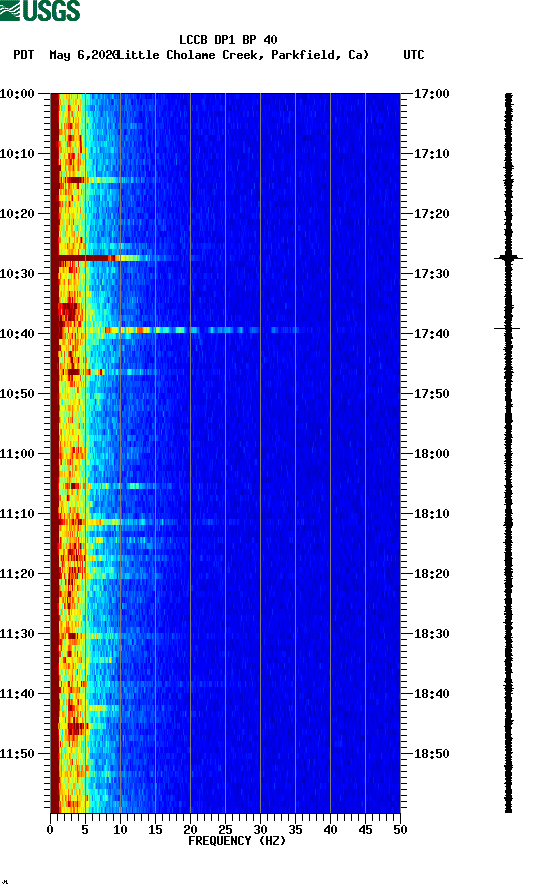Click the red energy patch near 11:45
Image resolution: width=552 pixels, height=893 pixels.
pos(77,727)
